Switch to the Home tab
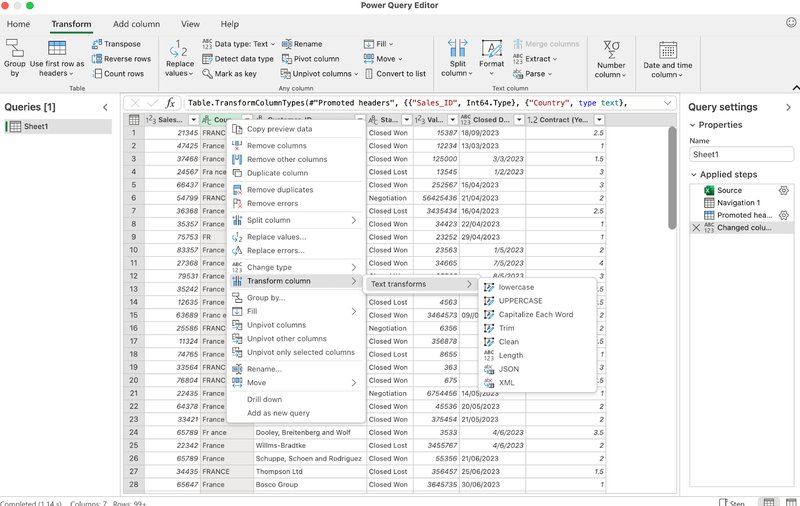 18,24
